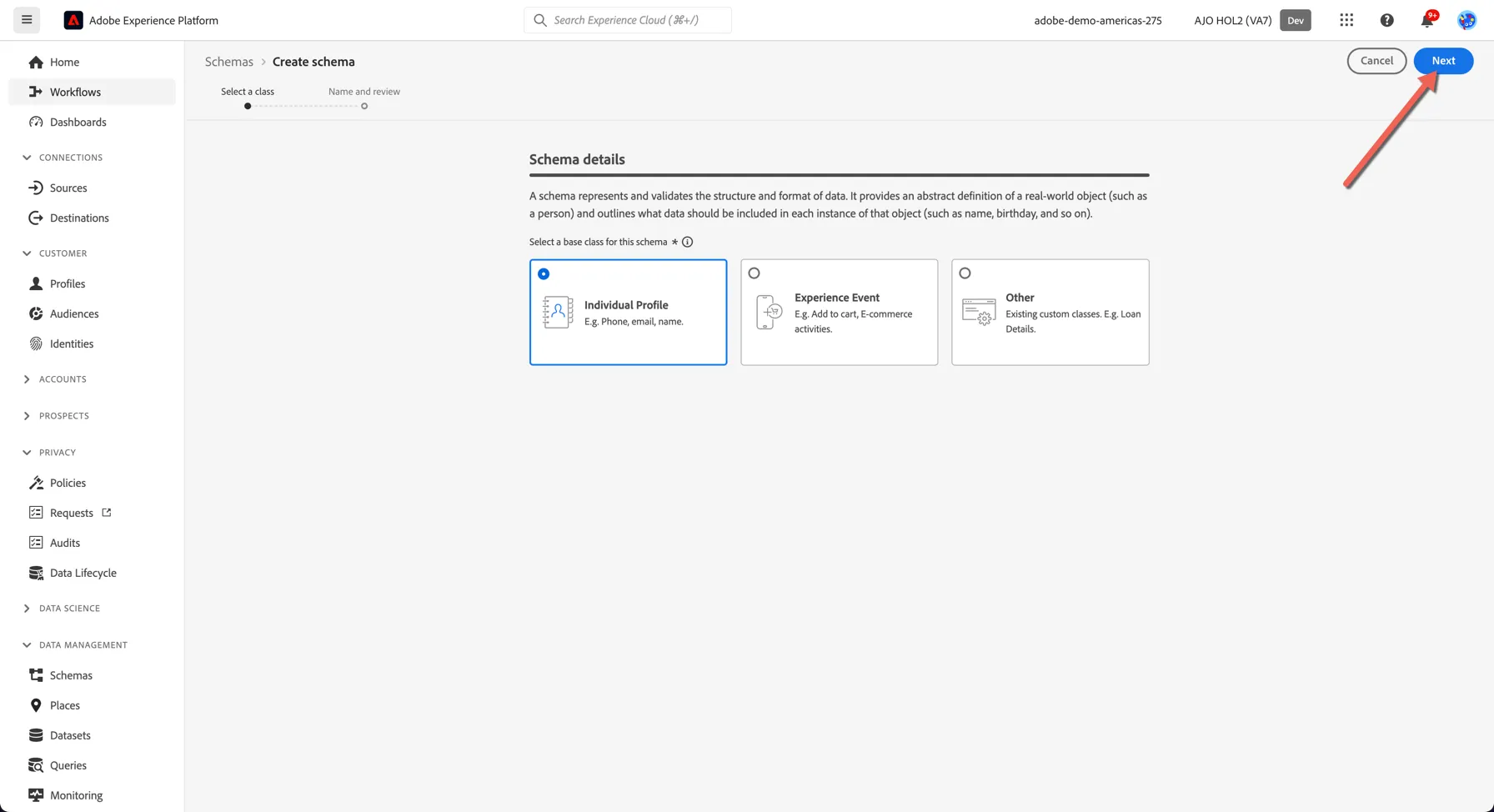Click the info icon beside base class label
The height and width of the screenshot is (812, 1494).
pyautogui.click(x=687, y=242)
